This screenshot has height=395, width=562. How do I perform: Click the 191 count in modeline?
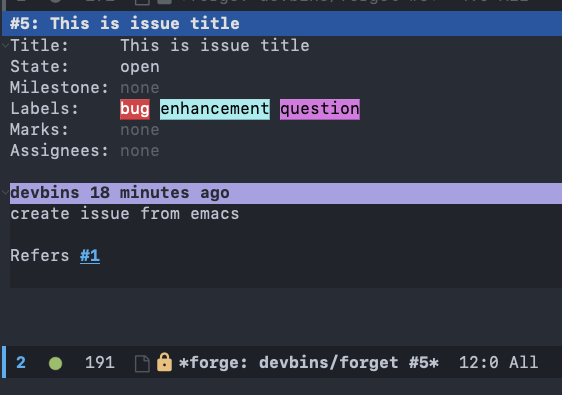pyautogui.click(x=100, y=362)
